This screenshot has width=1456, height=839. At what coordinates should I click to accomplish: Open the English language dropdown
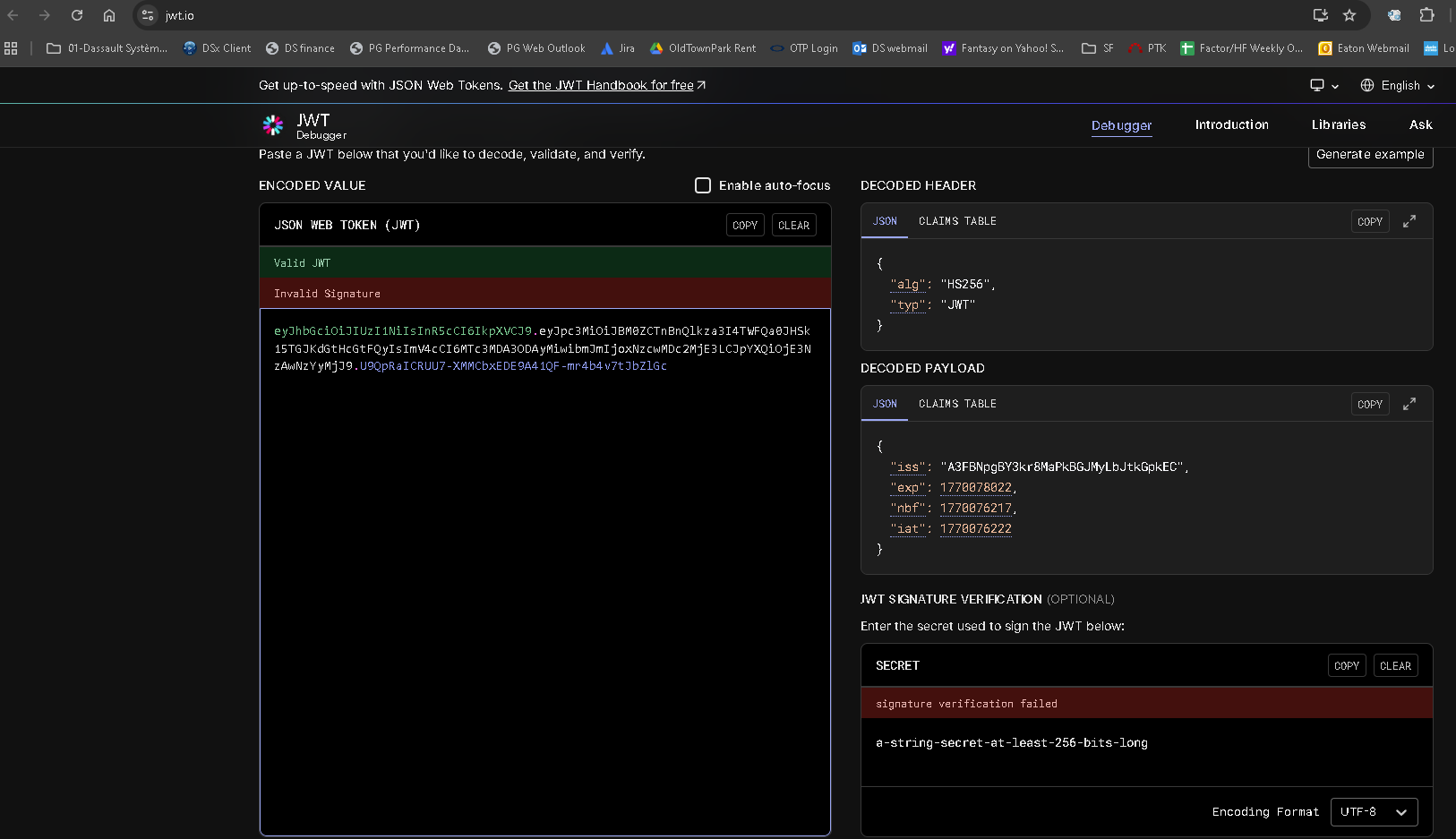pyautogui.click(x=1398, y=86)
